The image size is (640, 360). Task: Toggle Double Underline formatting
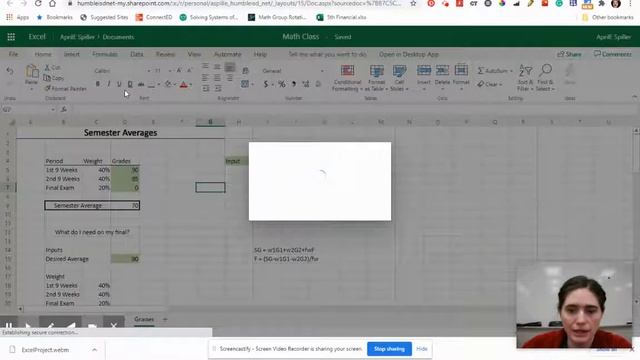(130, 84)
